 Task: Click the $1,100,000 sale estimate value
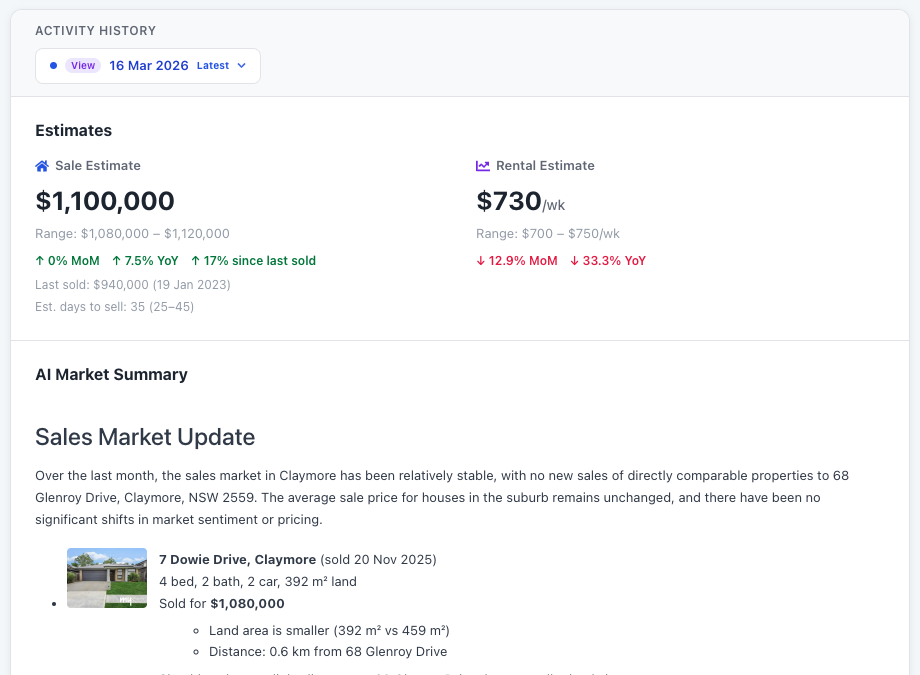click(105, 201)
